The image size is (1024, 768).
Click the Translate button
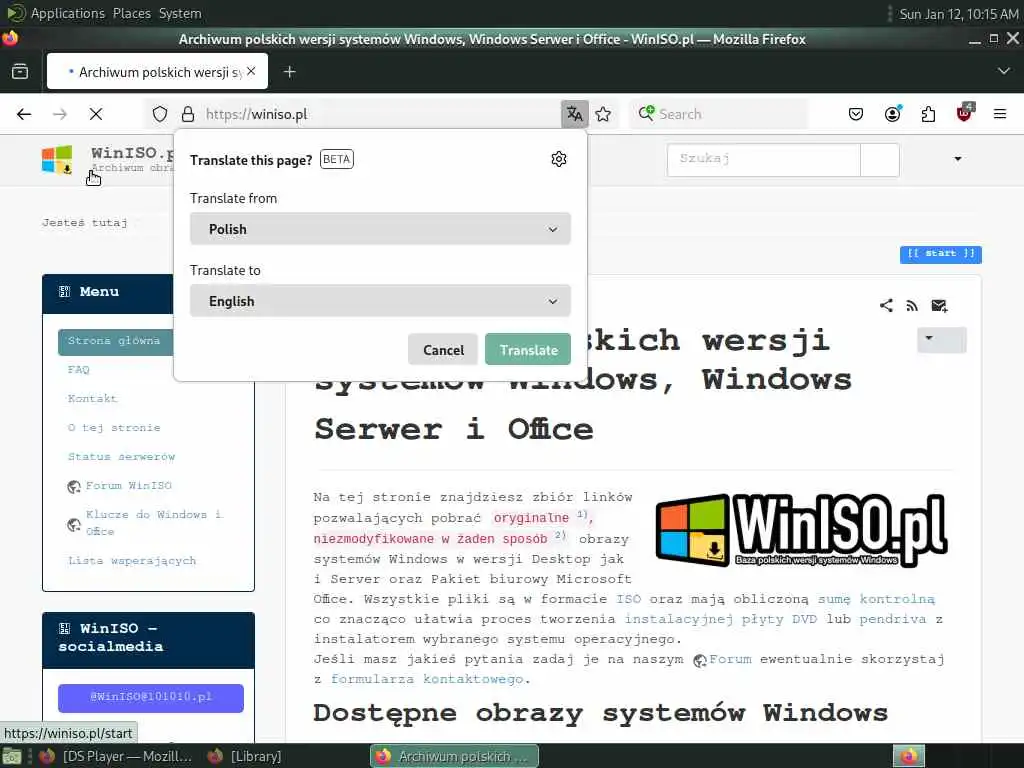click(x=528, y=349)
